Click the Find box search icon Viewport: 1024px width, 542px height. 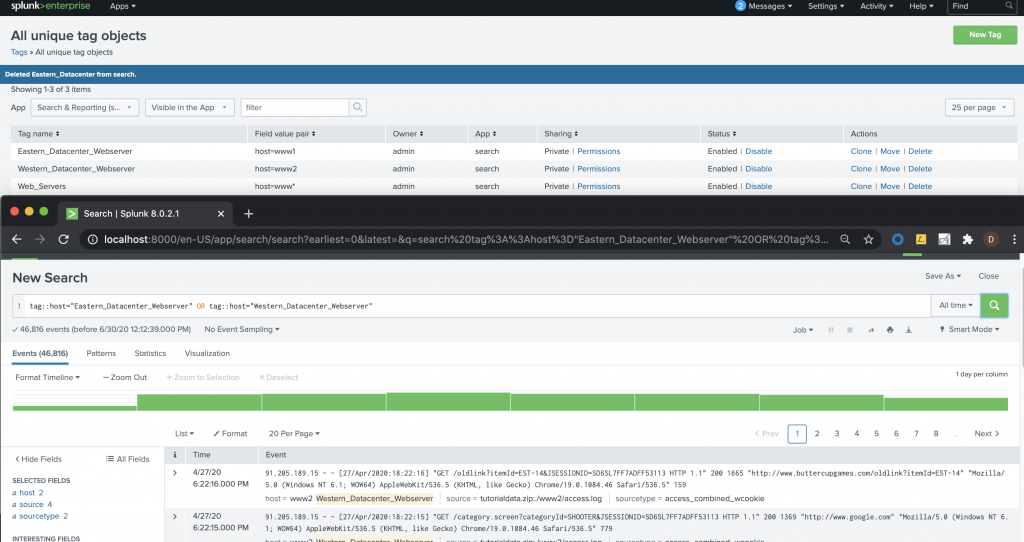coord(1009,6)
